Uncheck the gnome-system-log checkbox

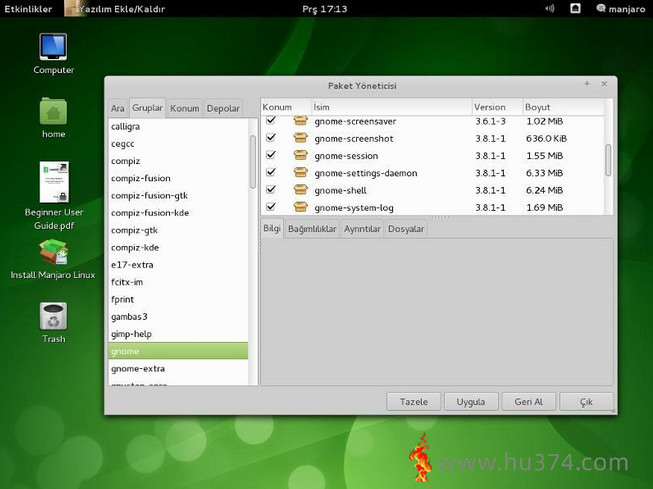pos(271,207)
